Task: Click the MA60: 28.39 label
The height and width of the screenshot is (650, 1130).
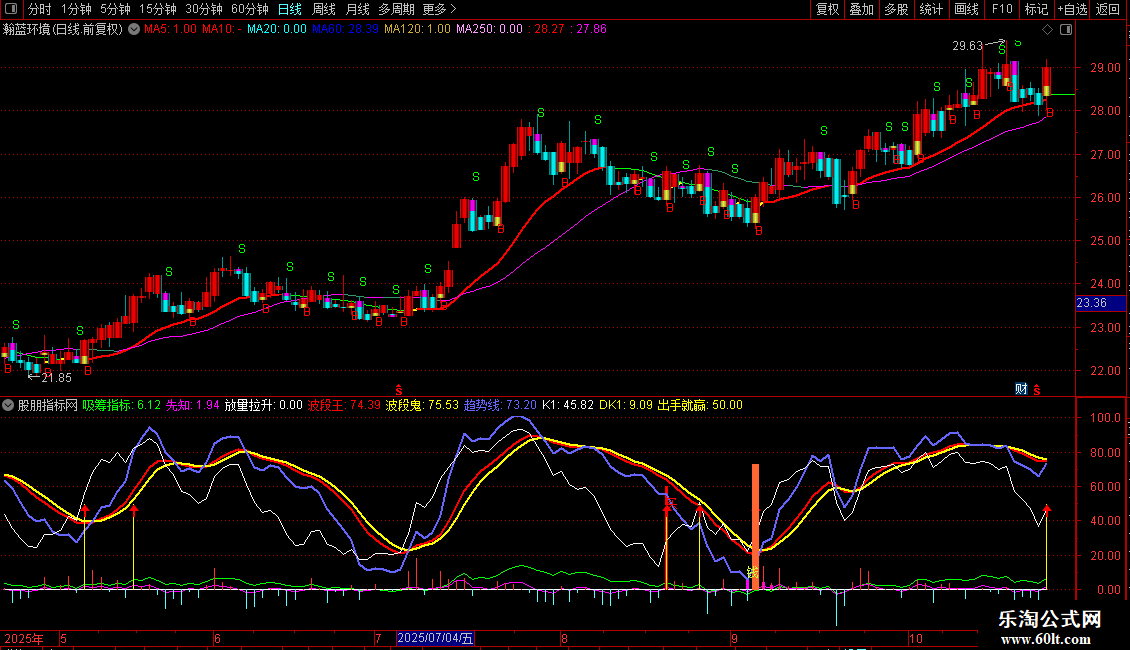Action: click(x=345, y=30)
